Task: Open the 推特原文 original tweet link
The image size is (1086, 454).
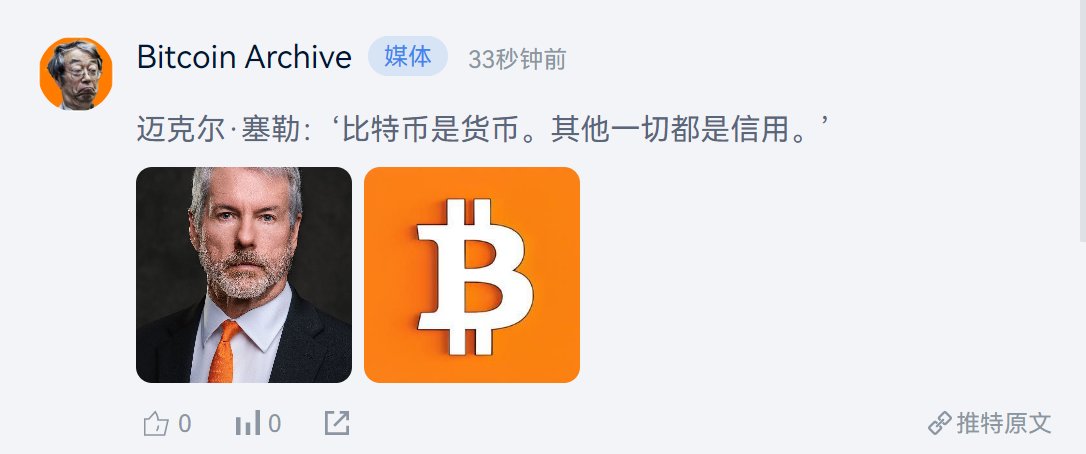Action: (x=1004, y=424)
